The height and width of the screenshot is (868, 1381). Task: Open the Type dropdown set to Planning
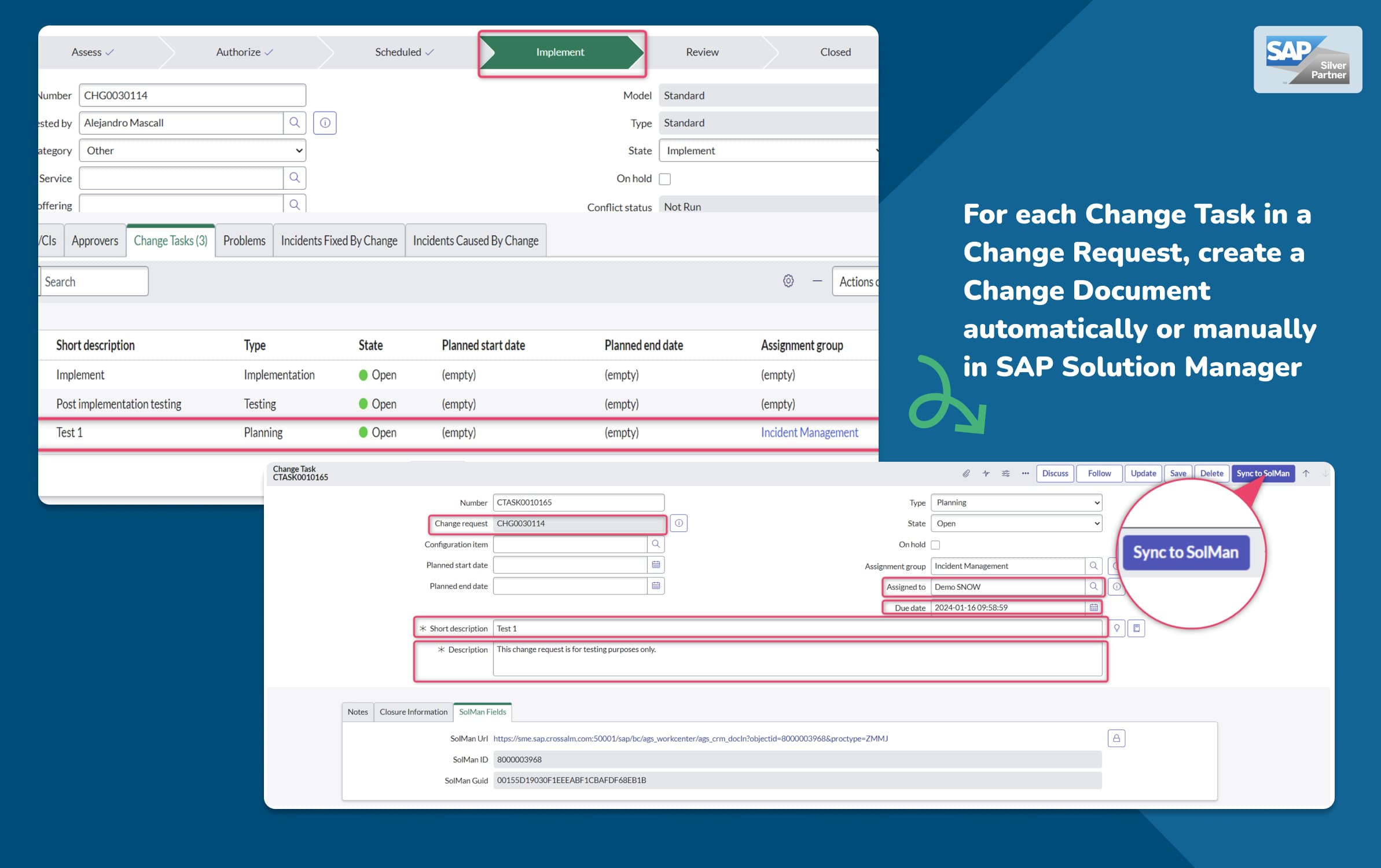pyautogui.click(x=1016, y=502)
